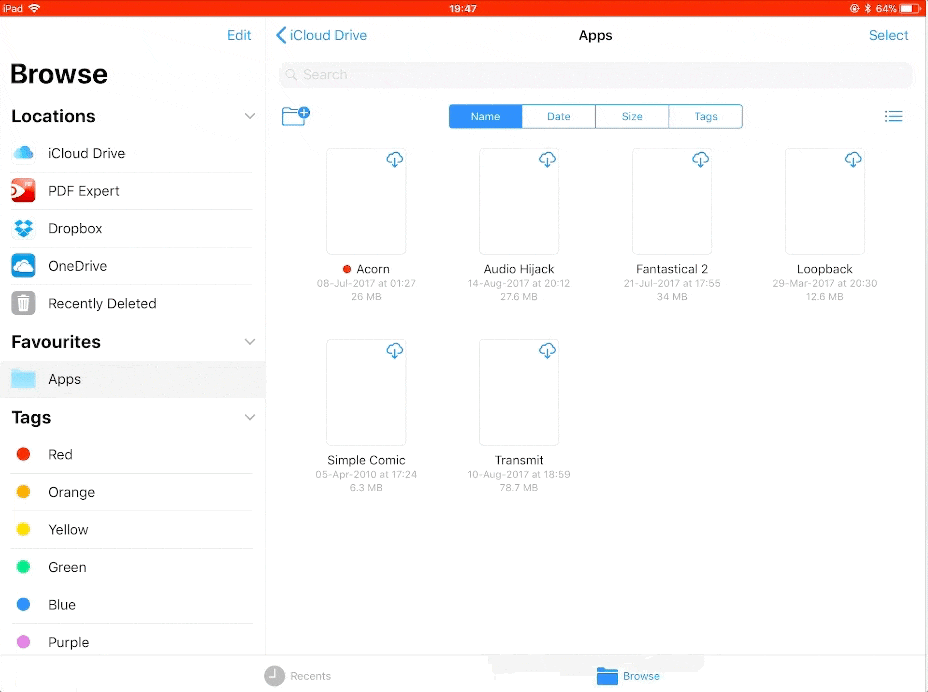Screen dimensions: 928x692
Task: Open PDF Expert location
Action: click(132, 191)
